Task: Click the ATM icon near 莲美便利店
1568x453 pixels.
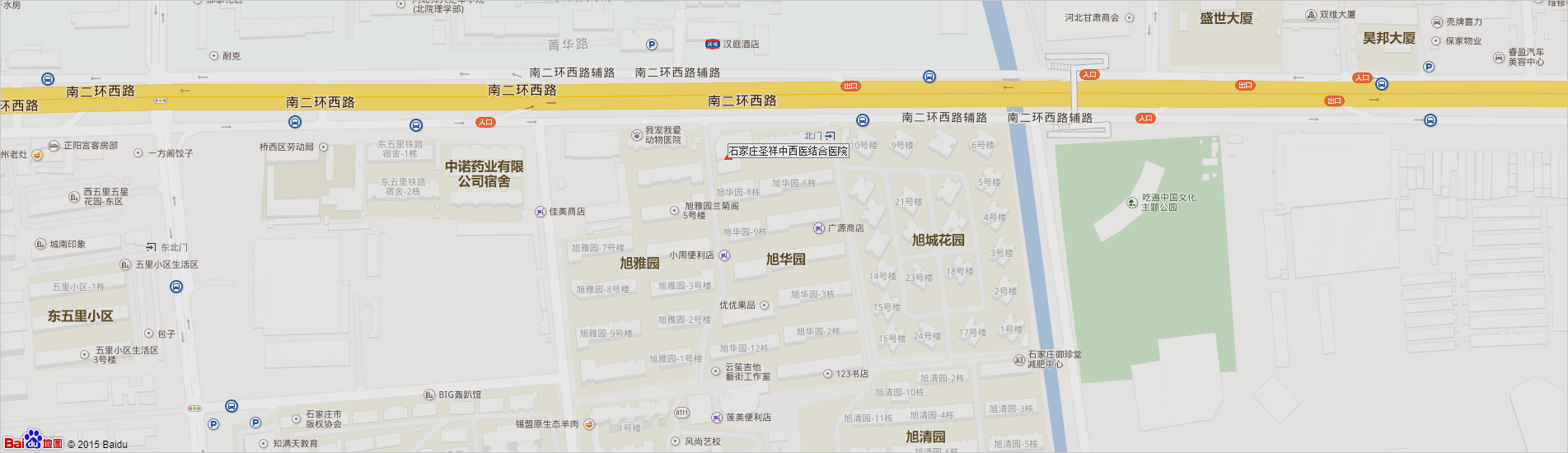Action: pos(681,413)
